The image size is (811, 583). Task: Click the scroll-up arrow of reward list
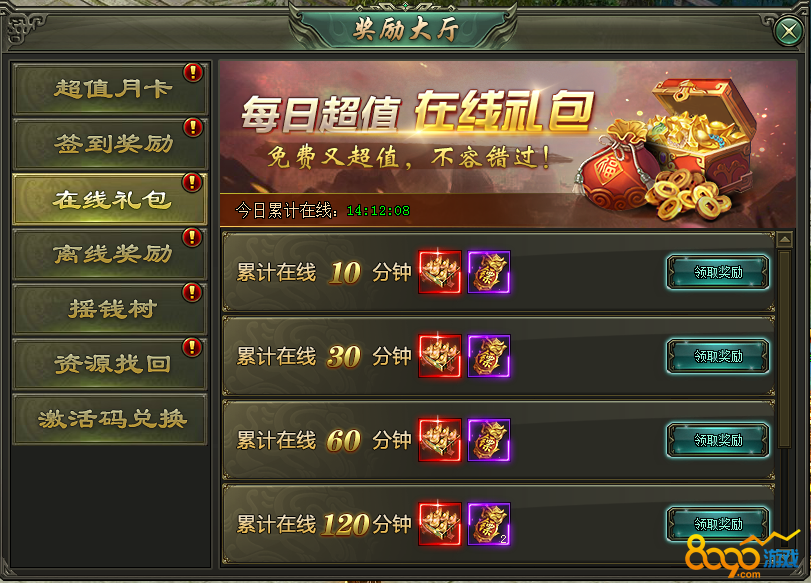click(785, 240)
